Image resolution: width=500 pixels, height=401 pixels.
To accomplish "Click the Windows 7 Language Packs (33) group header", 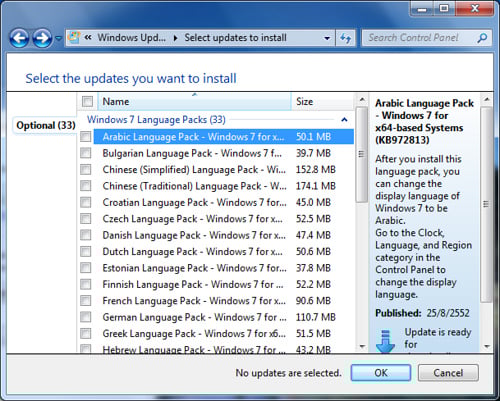I will pyautogui.click(x=156, y=119).
